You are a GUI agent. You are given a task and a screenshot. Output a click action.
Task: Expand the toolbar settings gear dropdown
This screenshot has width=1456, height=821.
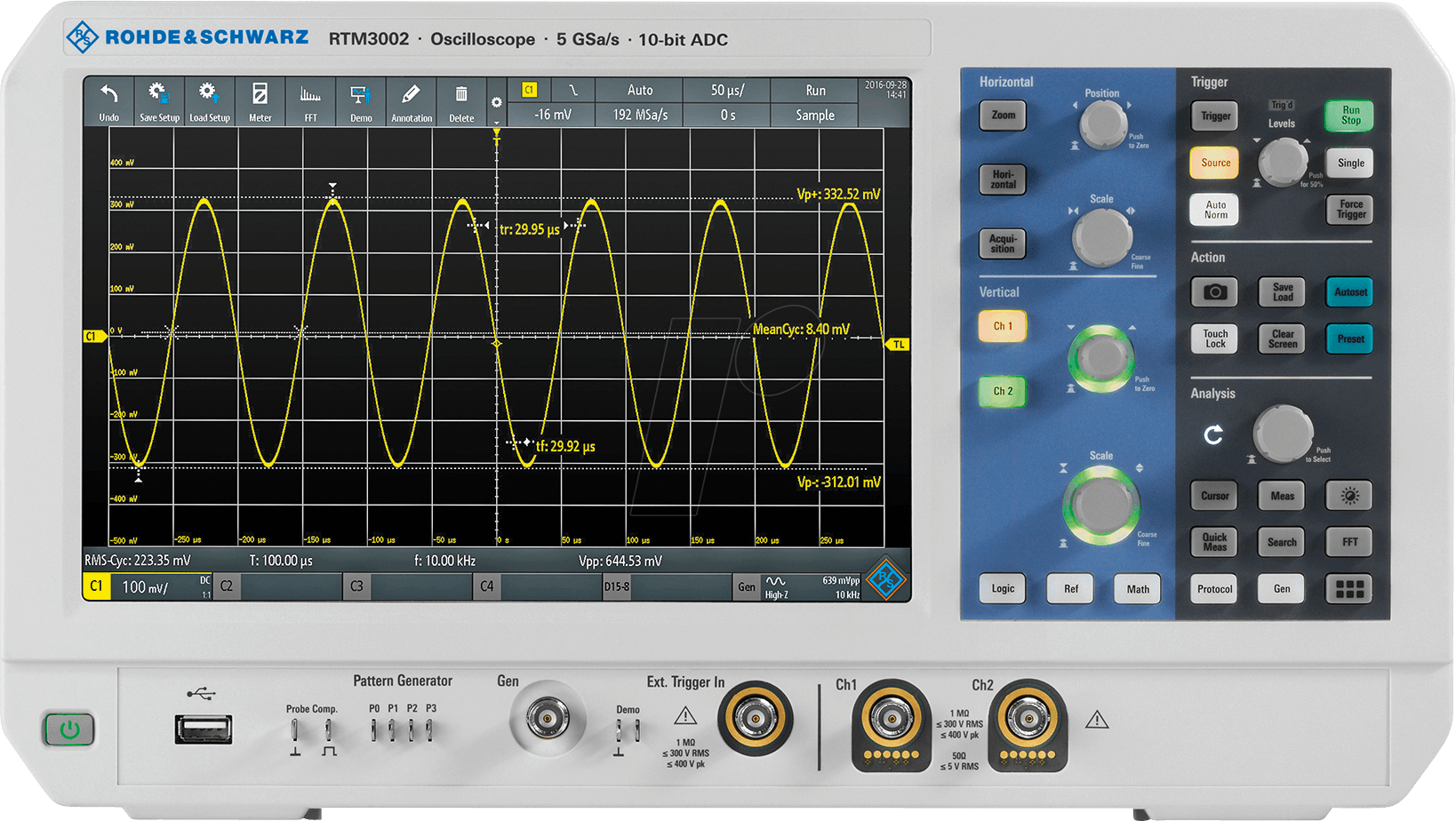pyautogui.click(x=496, y=104)
